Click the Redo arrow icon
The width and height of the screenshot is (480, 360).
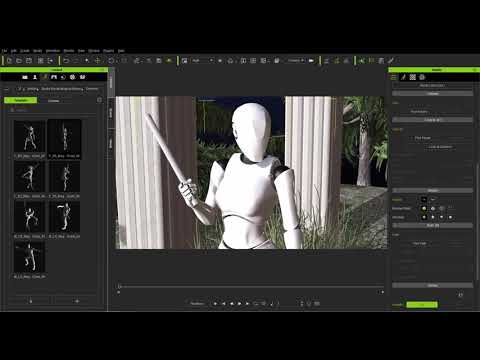(76, 61)
